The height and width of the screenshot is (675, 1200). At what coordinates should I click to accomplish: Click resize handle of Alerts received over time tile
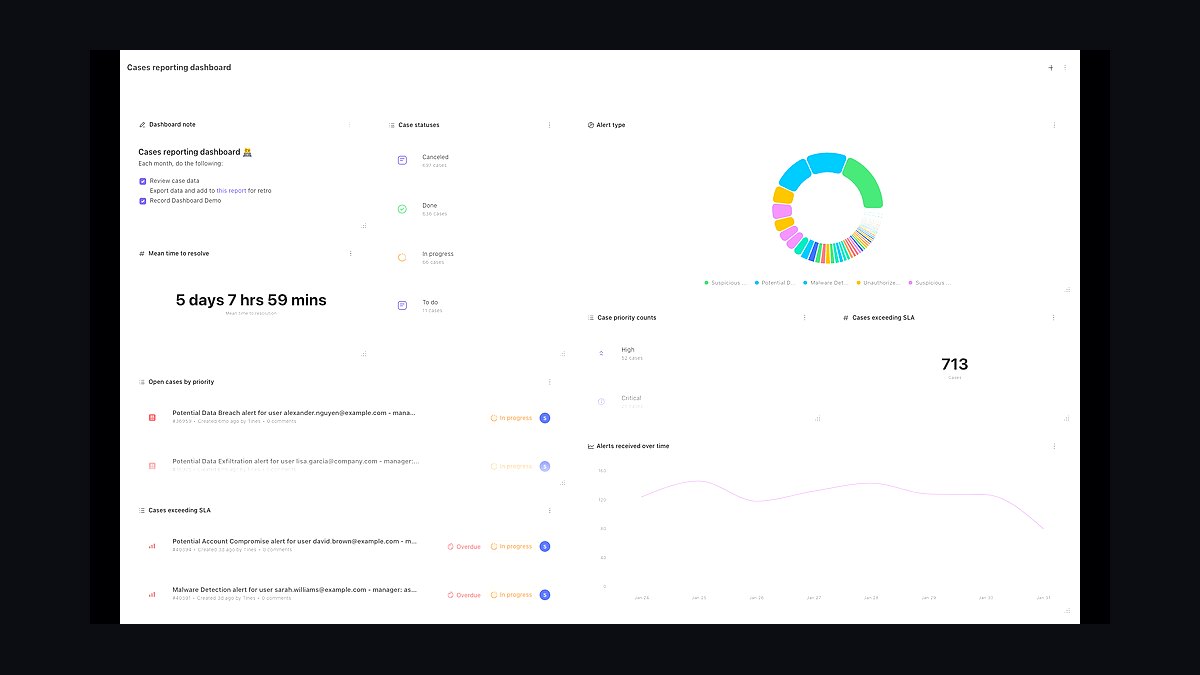coord(1068,610)
